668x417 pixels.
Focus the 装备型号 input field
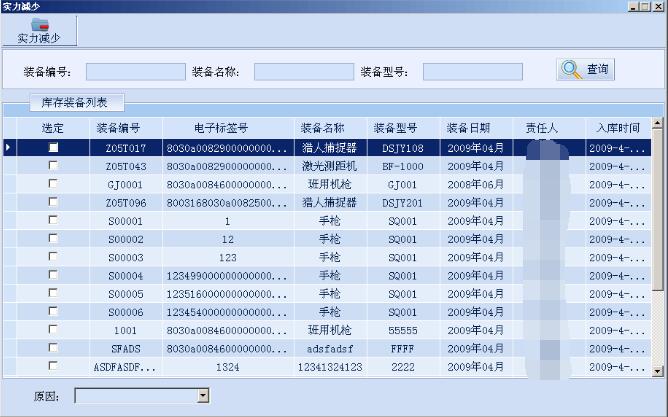[x=473, y=72]
